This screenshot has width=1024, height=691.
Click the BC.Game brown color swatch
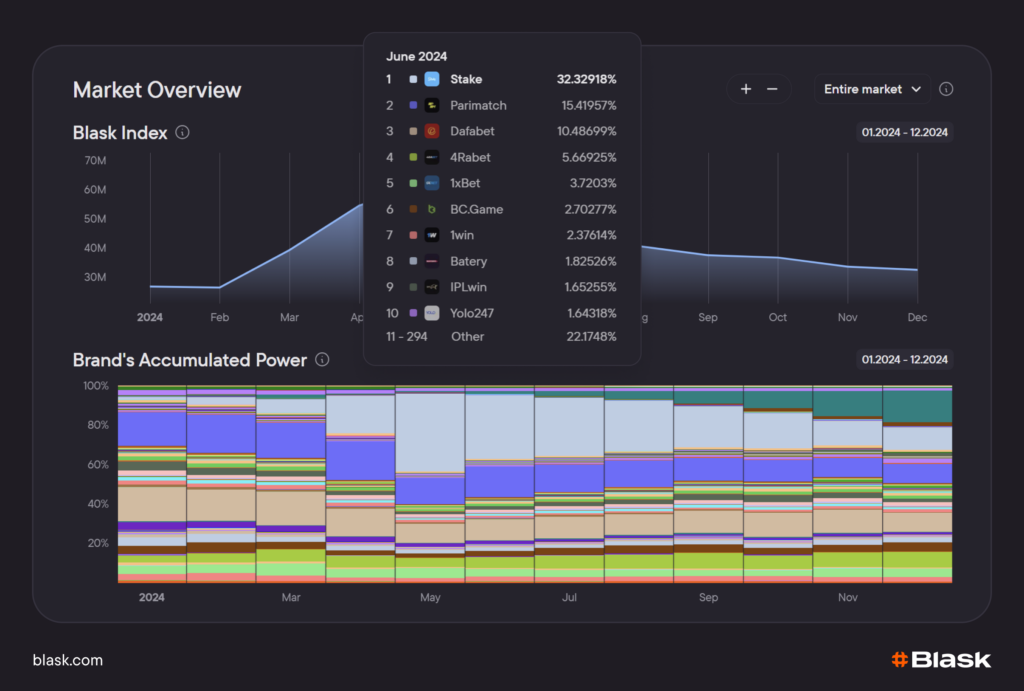coord(413,209)
